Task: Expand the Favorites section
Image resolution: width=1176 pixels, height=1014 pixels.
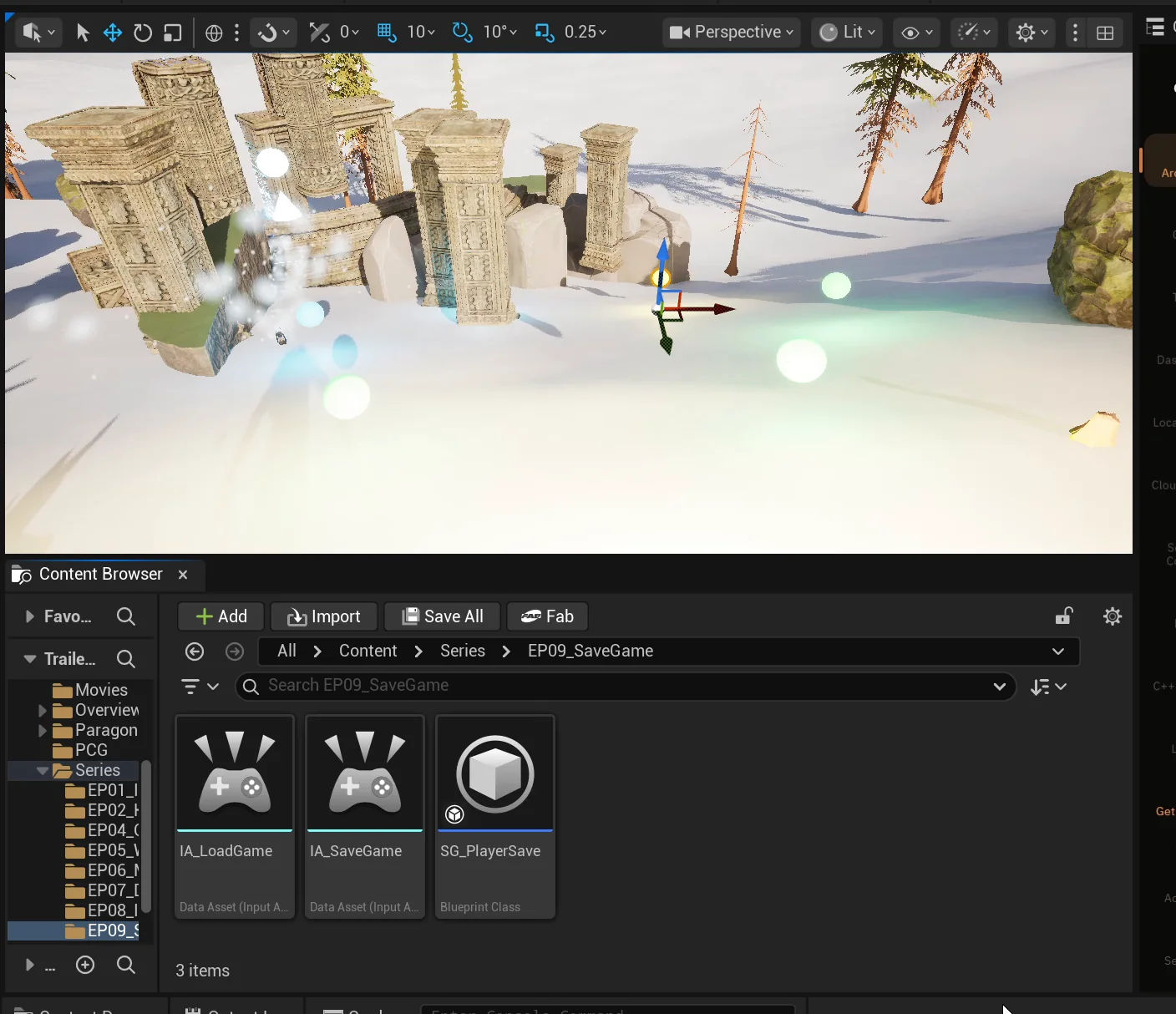Action: point(29,616)
